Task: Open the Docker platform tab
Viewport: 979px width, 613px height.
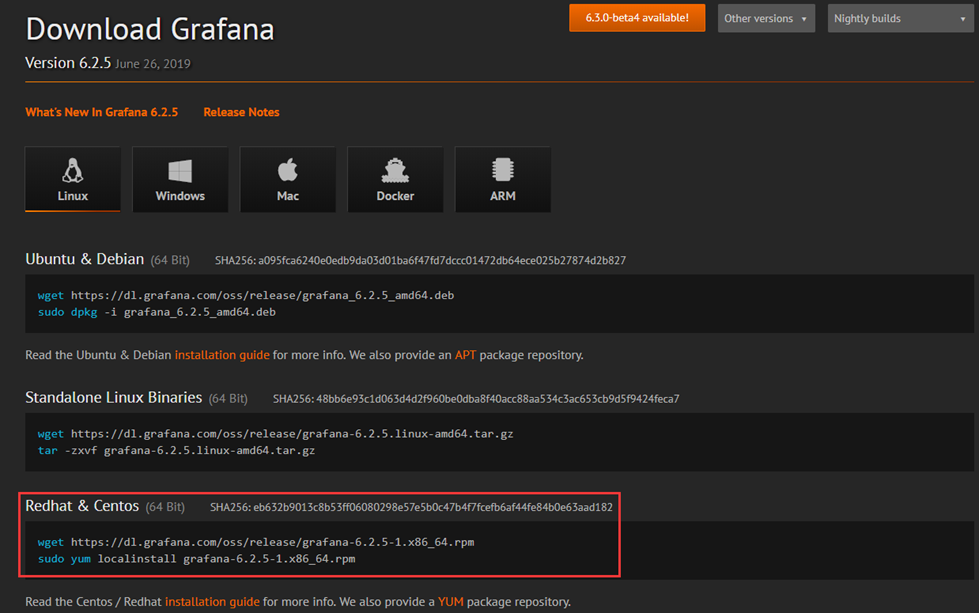Action: (x=395, y=179)
